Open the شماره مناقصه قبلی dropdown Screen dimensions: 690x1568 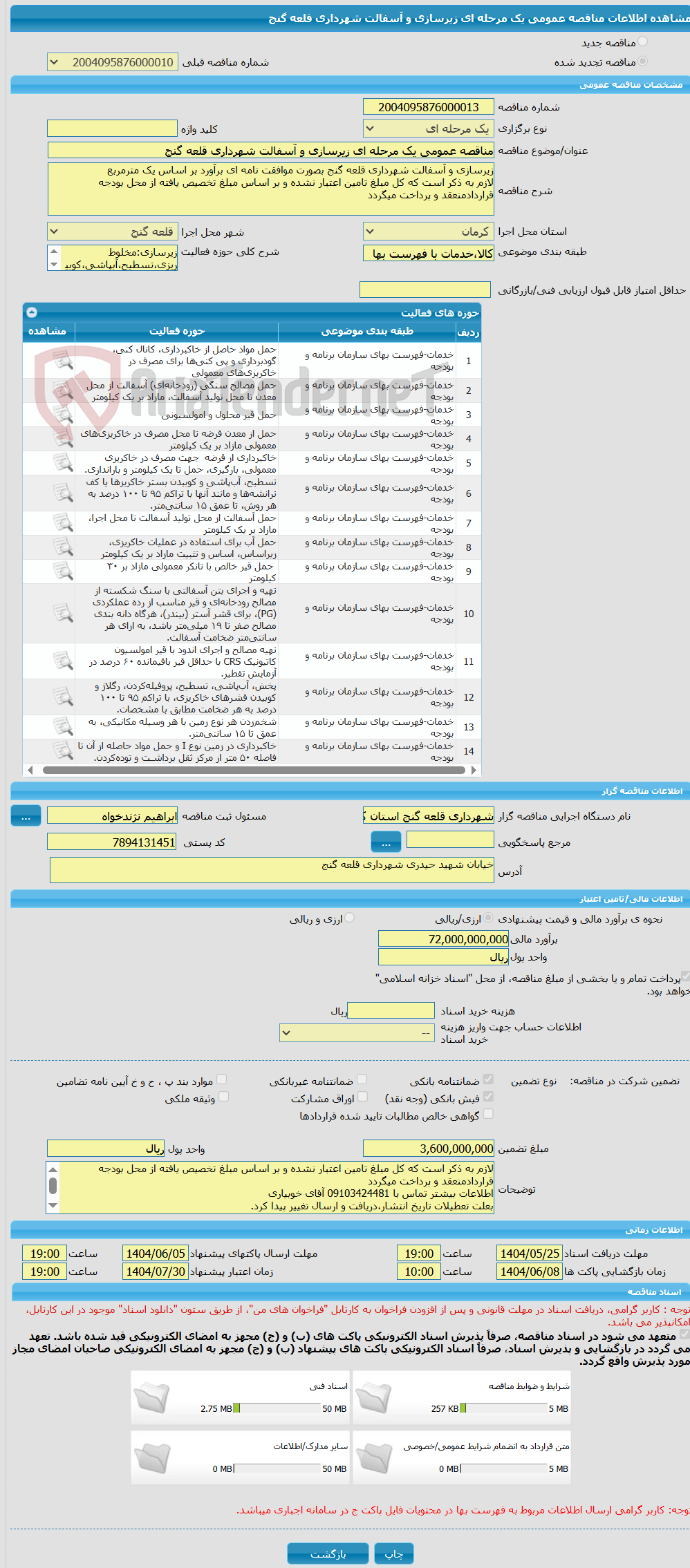113,62
